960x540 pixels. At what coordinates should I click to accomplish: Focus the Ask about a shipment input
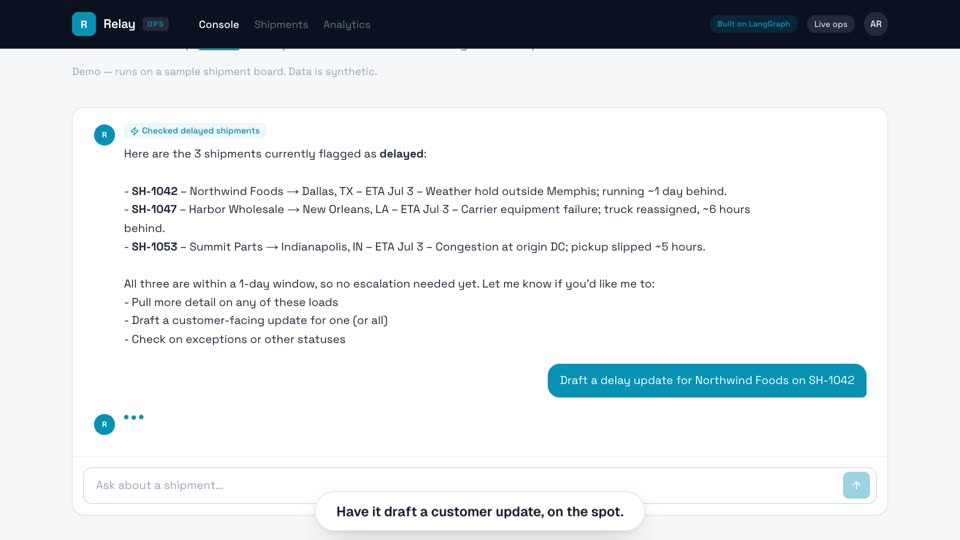pyautogui.click(x=463, y=486)
